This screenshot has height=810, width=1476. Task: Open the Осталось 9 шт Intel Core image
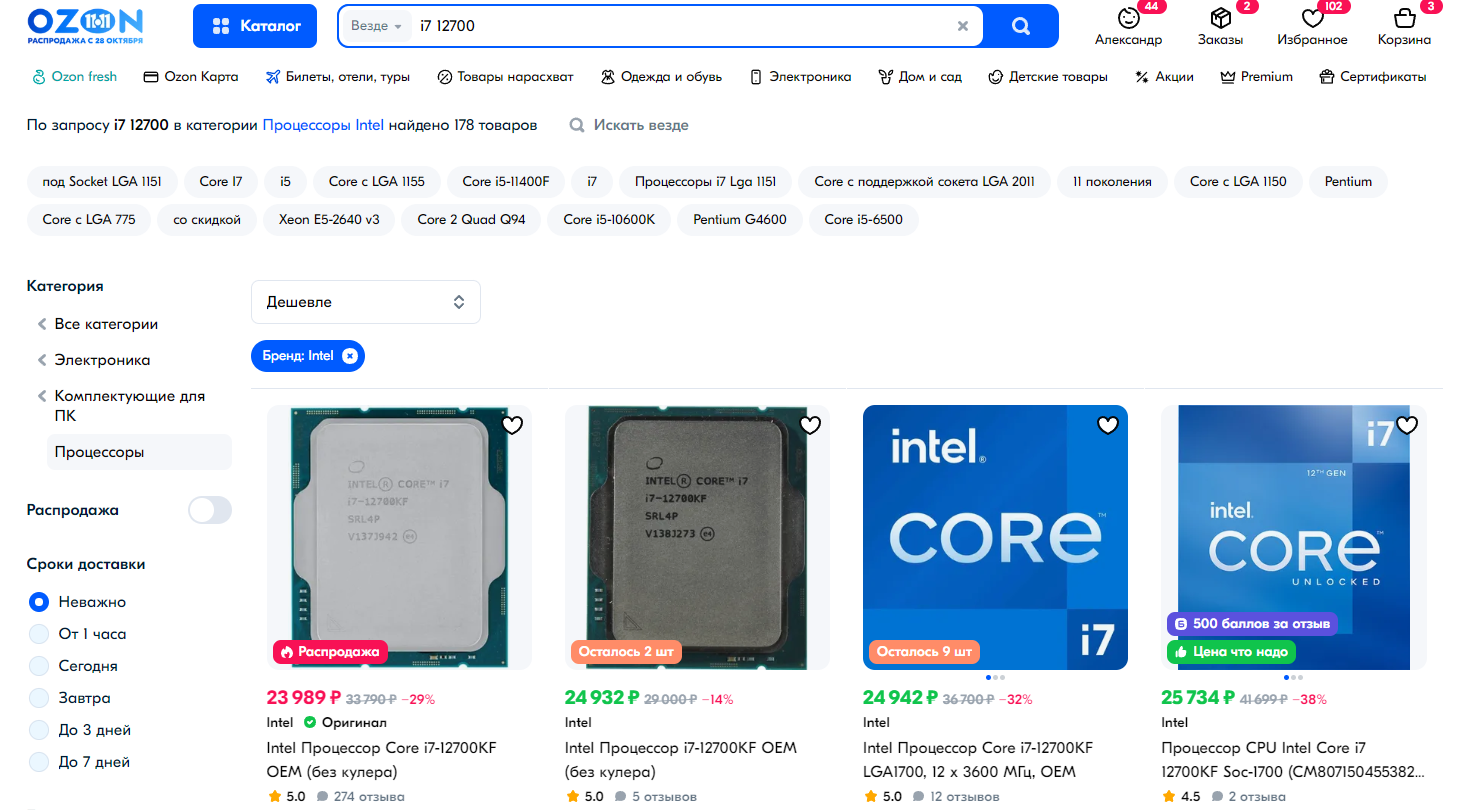tap(995, 537)
